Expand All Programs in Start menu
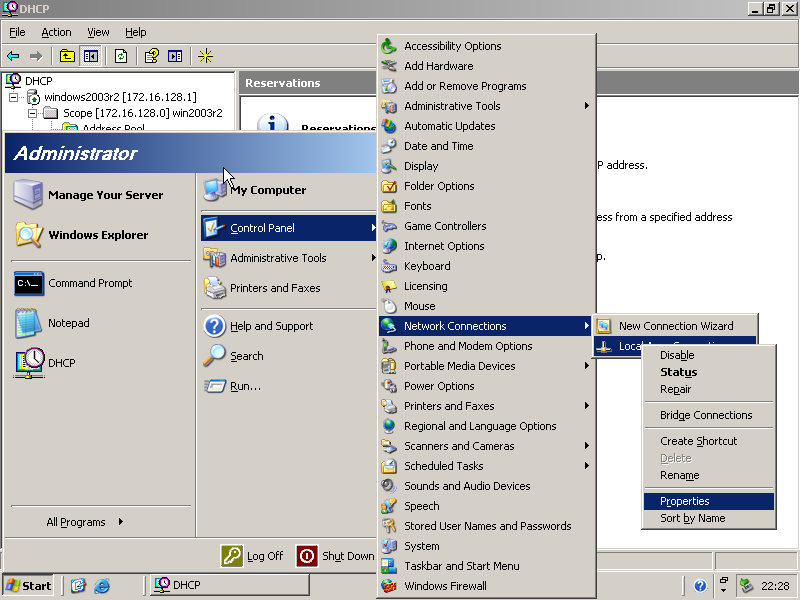Viewport: 800px width, 600px height. (x=84, y=521)
